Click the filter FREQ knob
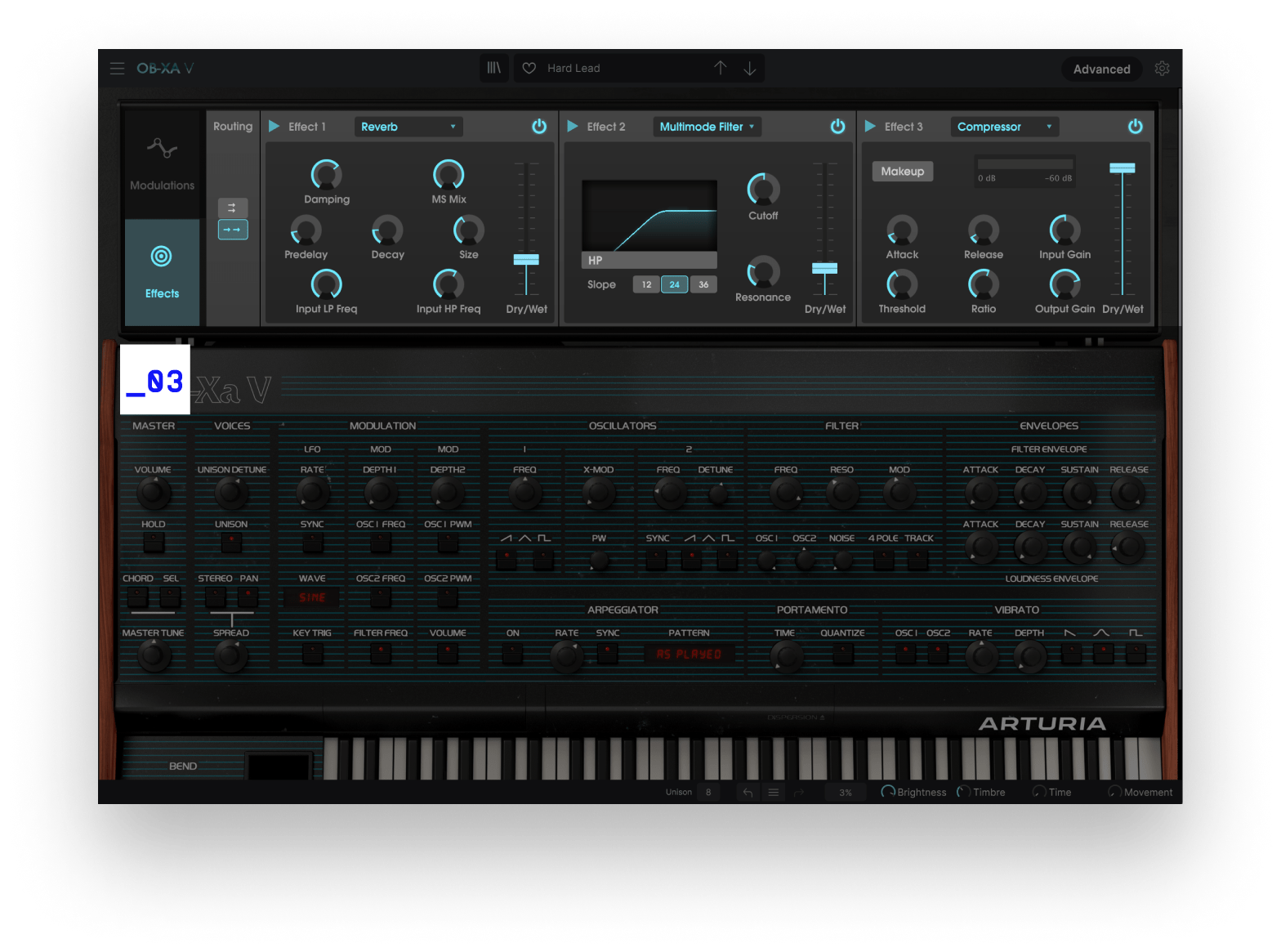 (786, 493)
